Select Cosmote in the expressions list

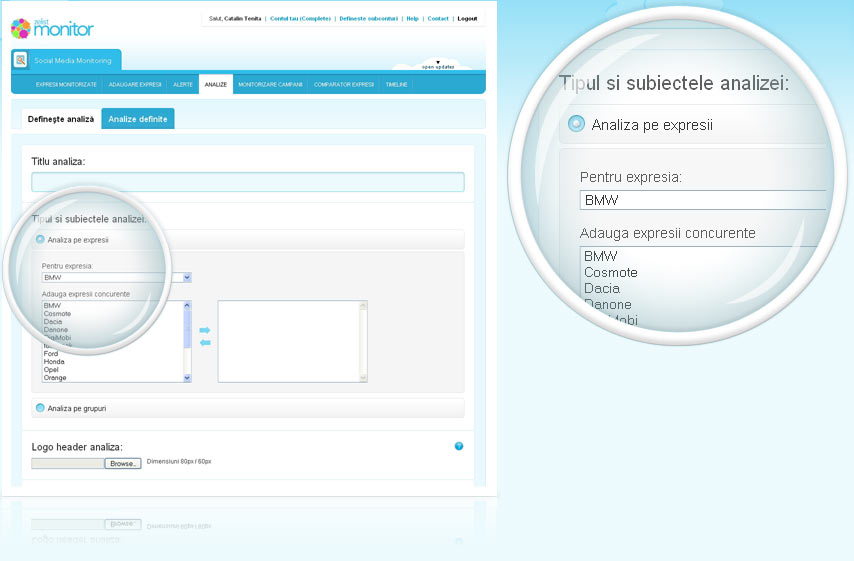point(57,314)
